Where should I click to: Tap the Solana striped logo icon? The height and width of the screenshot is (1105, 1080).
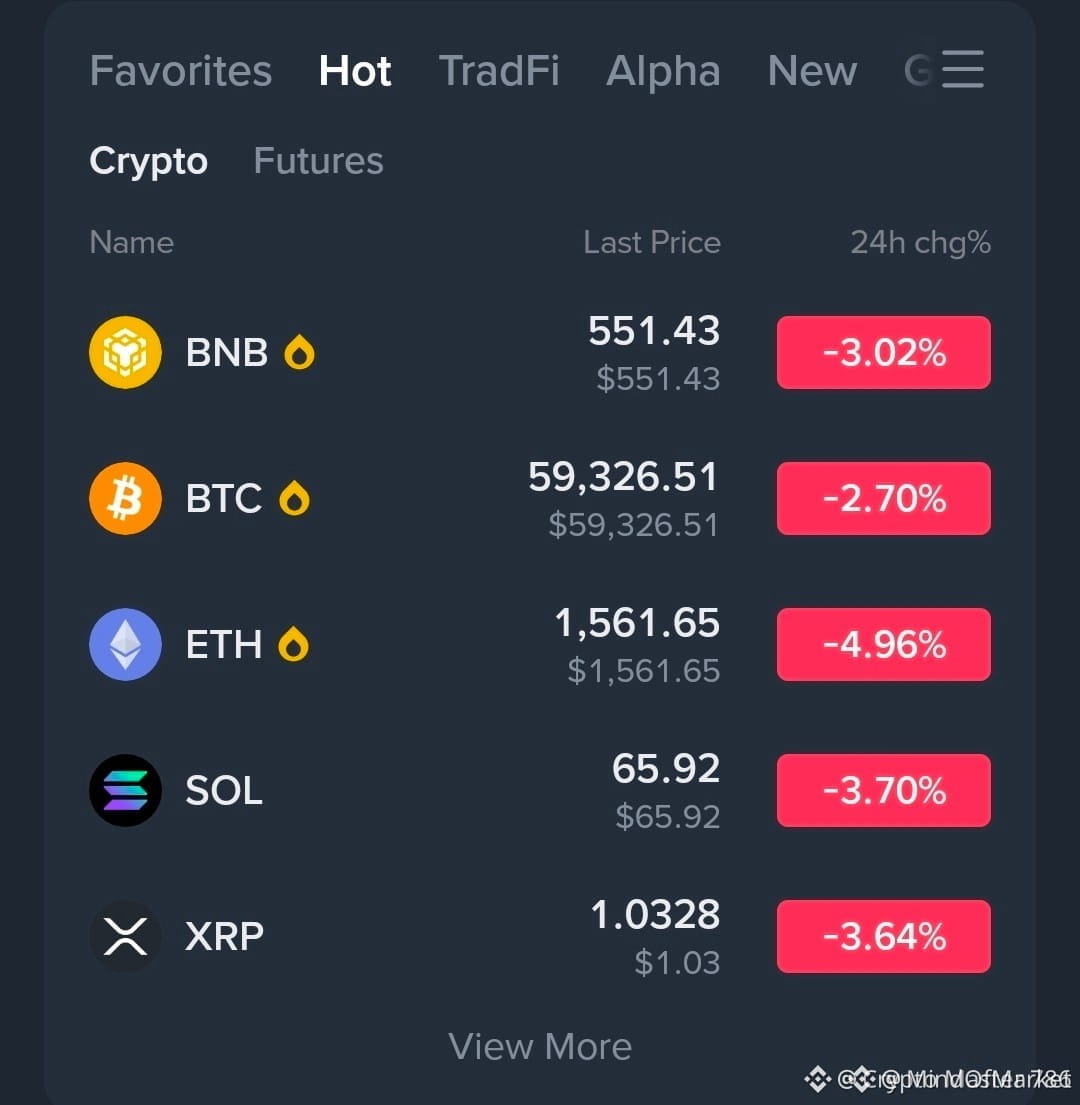pyautogui.click(x=125, y=790)
